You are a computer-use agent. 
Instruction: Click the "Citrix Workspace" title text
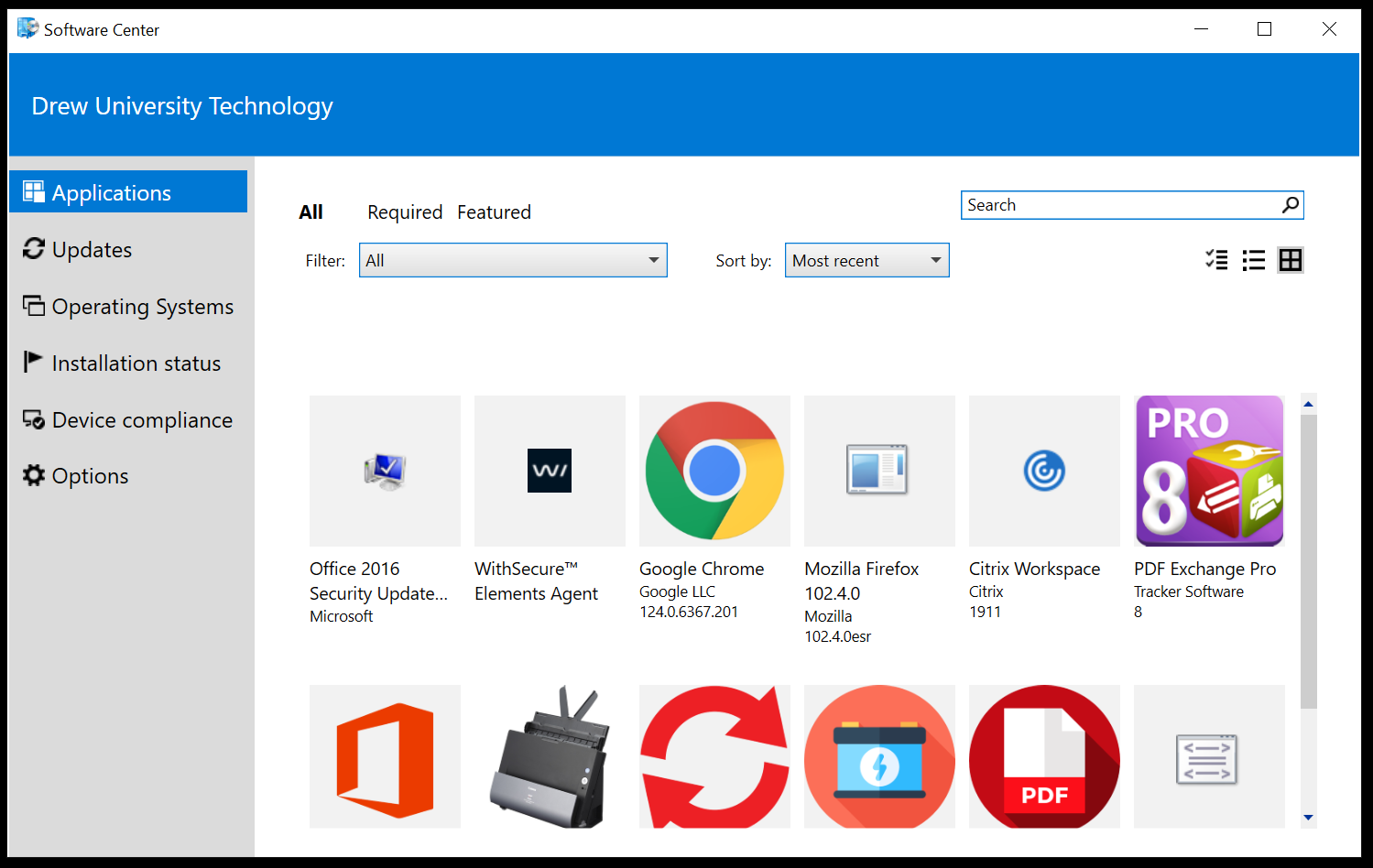pos(1034,569)
